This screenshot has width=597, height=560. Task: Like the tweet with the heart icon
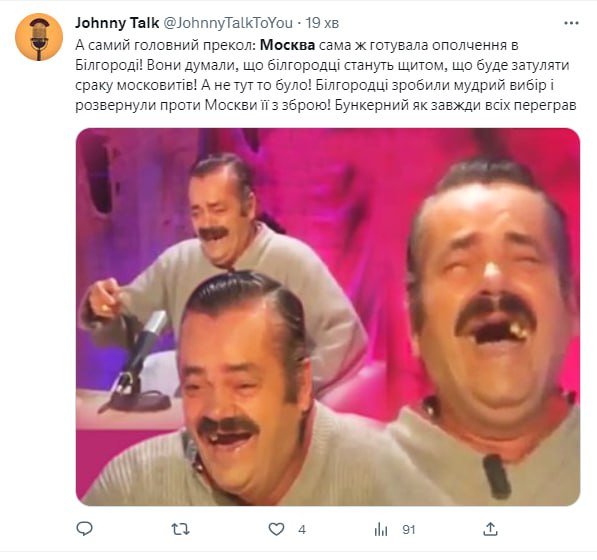(276, 529)
